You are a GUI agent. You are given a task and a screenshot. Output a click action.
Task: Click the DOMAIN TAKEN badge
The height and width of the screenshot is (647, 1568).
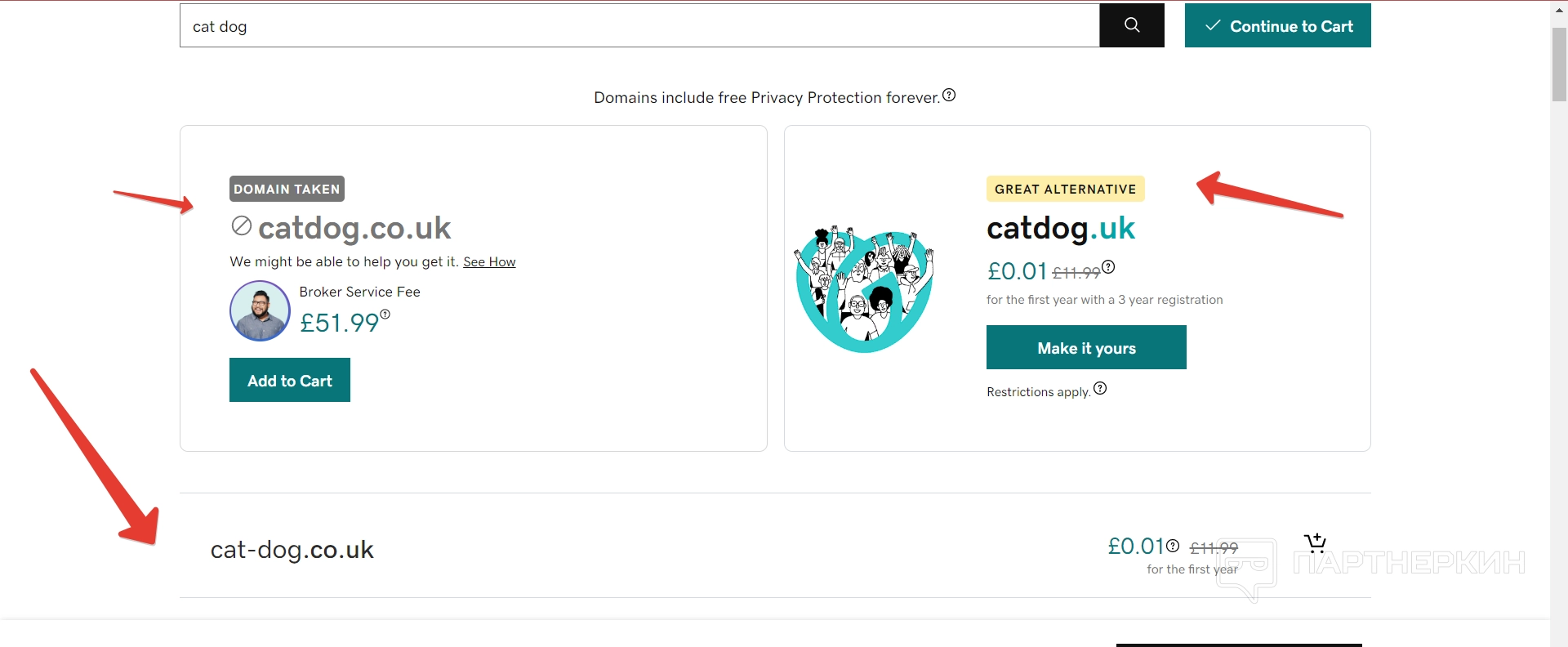click(x=287, y=189)
